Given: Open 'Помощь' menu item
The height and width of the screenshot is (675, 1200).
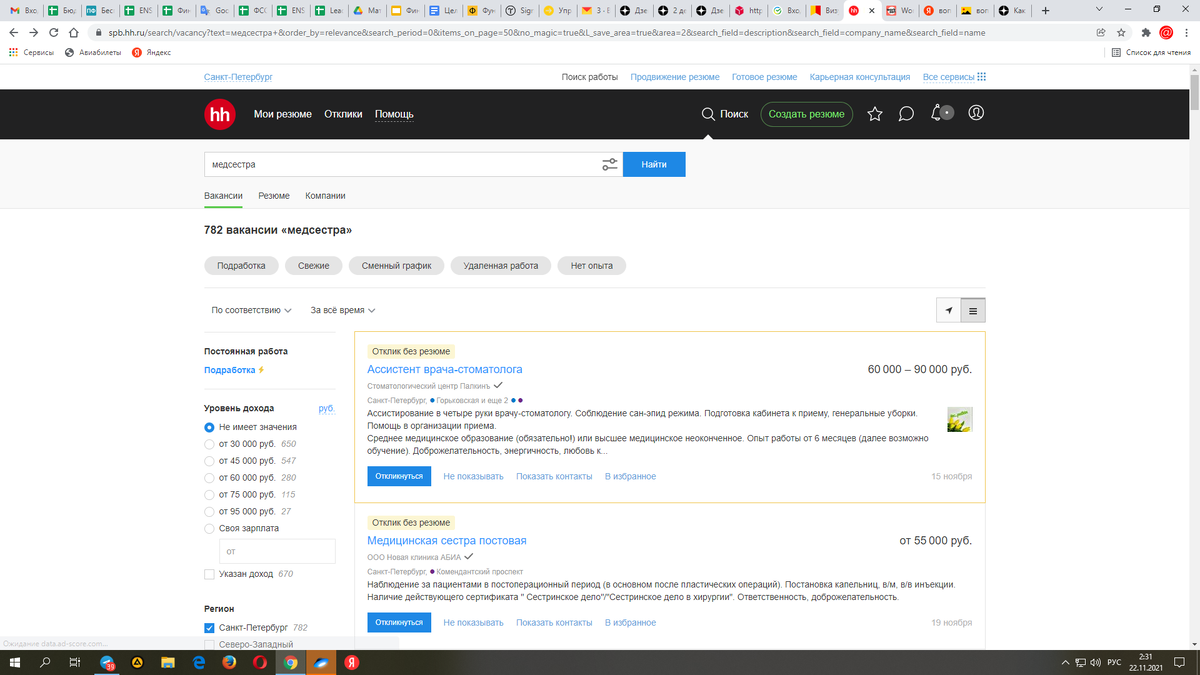Looking at the screenshot, I should (394, 114).
